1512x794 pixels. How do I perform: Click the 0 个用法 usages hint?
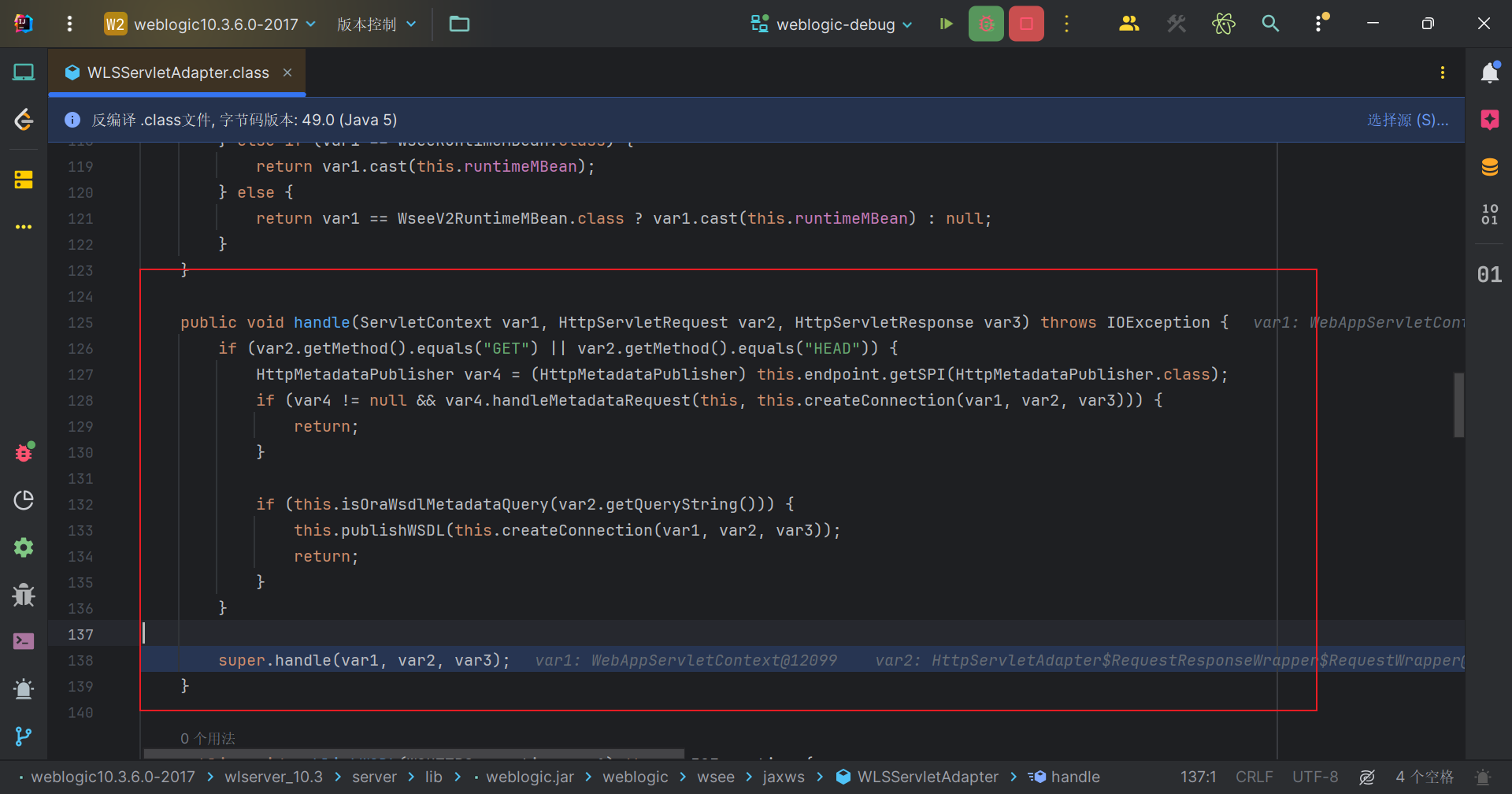(208, 738)
